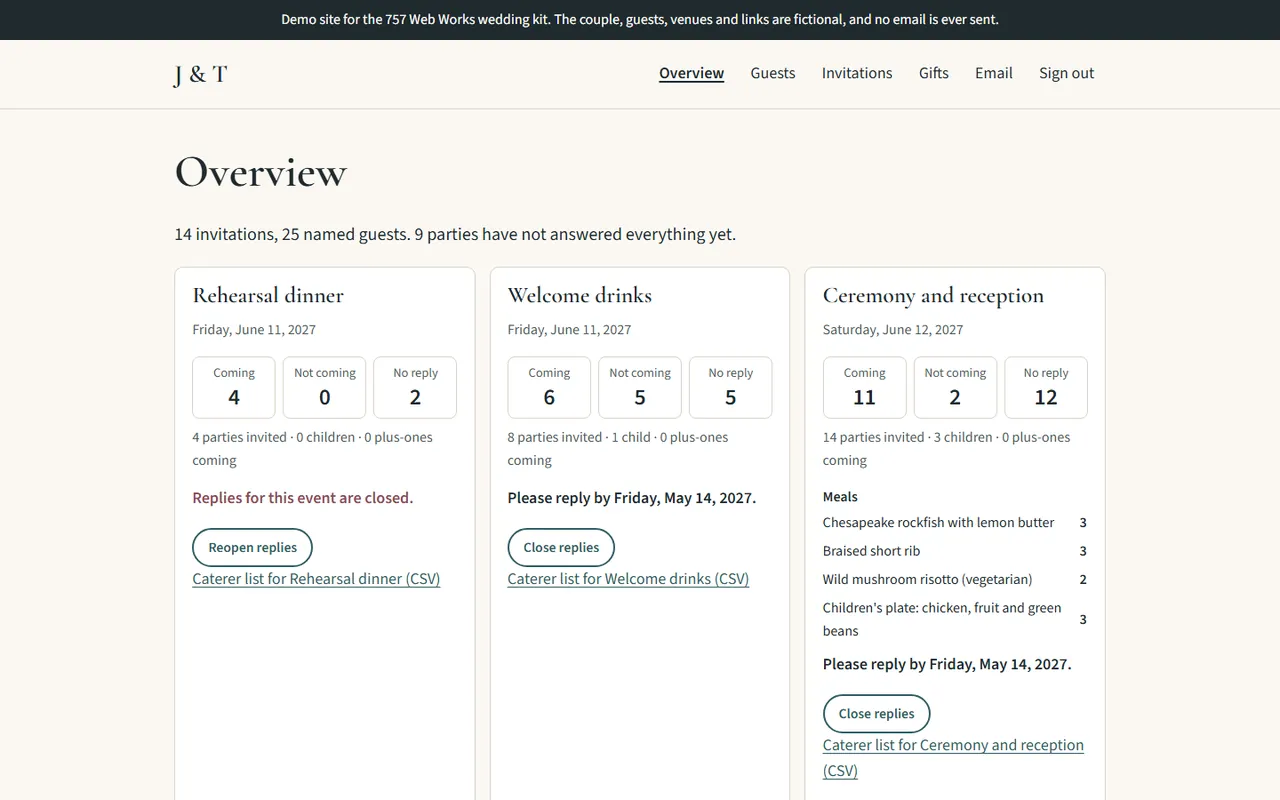Navigate to the Email page
This screenshot has height=800, width=1280.
(x=994, y=73)
